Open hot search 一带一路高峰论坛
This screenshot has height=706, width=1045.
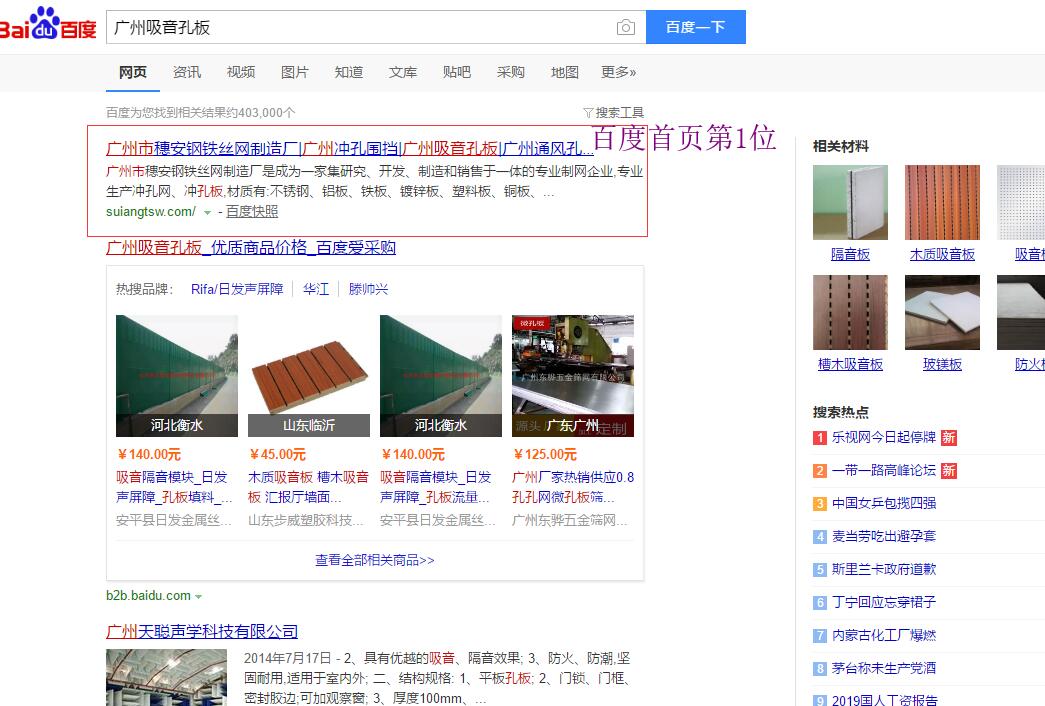tap(884, 471)
